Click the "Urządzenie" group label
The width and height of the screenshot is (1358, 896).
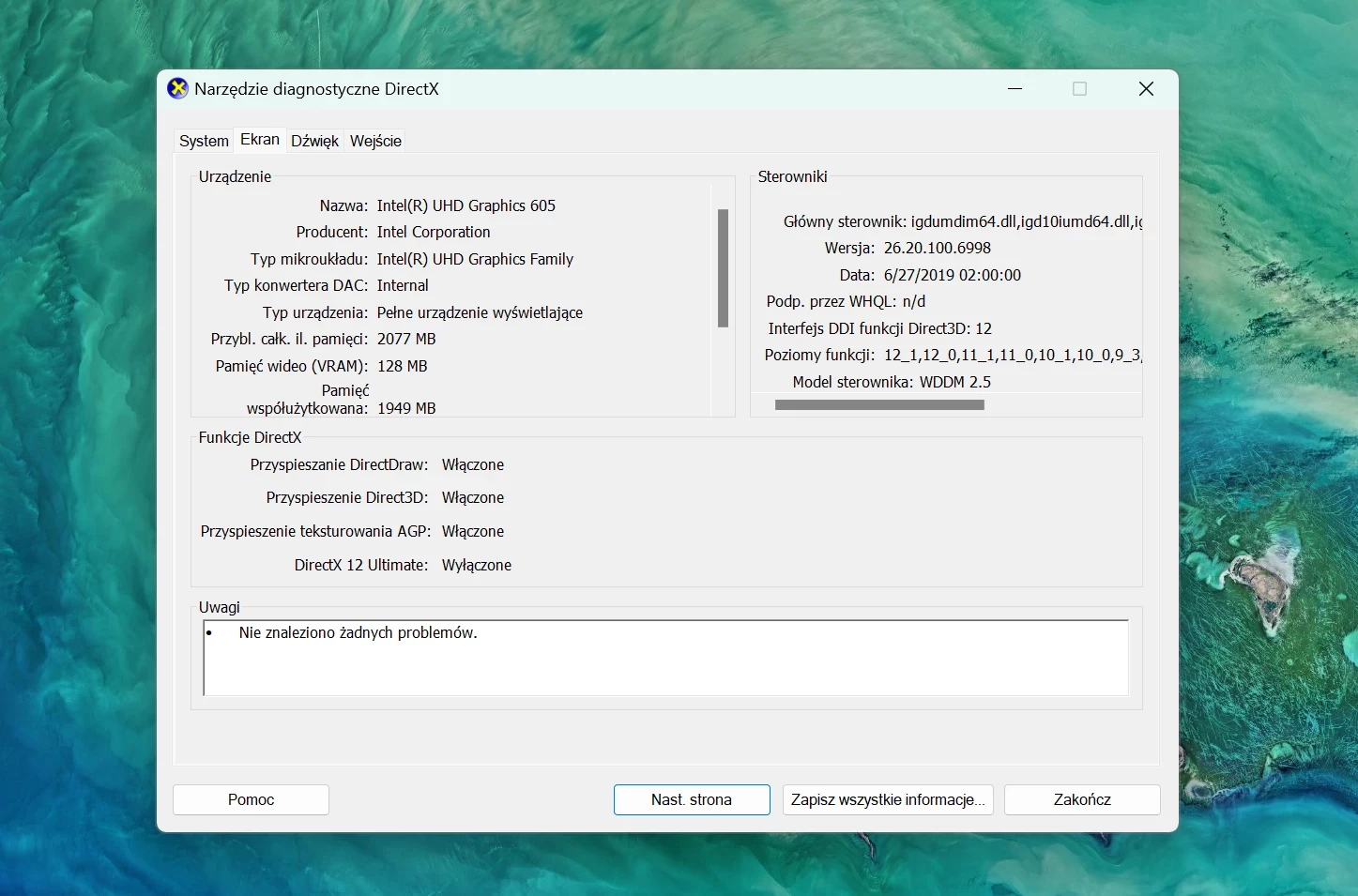[235, 176]
